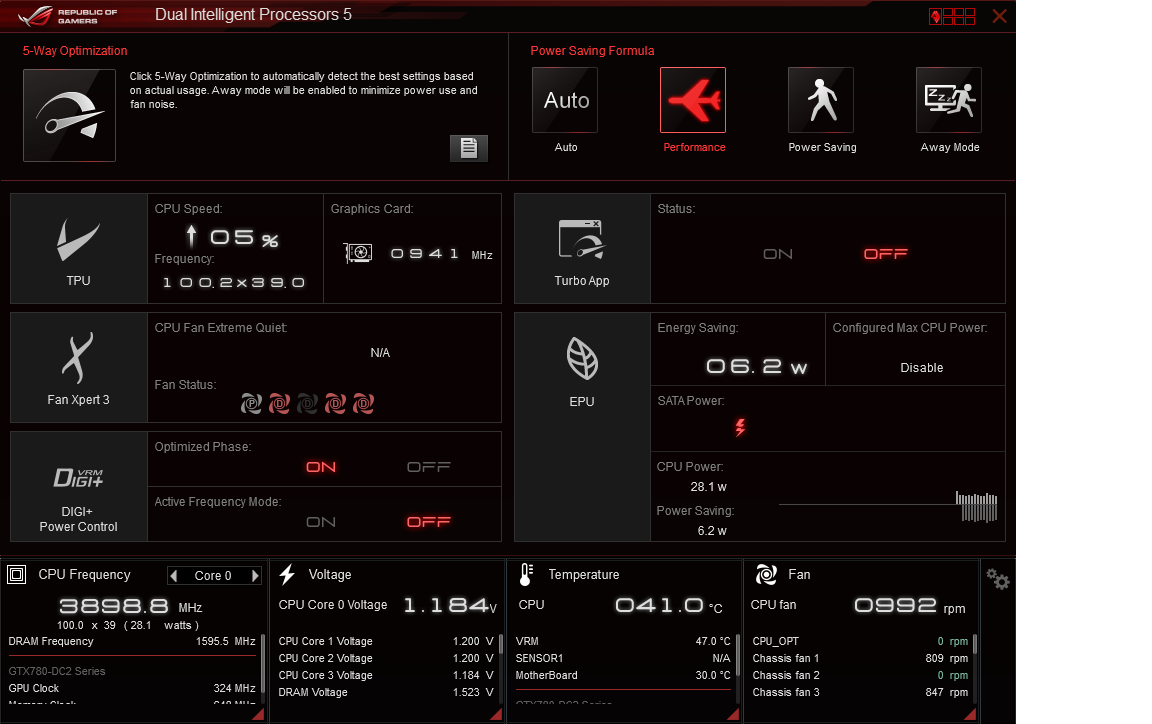1152x724 pixels.
Task: Open the 5-Way Optimization report document icon
Action: 469,148
